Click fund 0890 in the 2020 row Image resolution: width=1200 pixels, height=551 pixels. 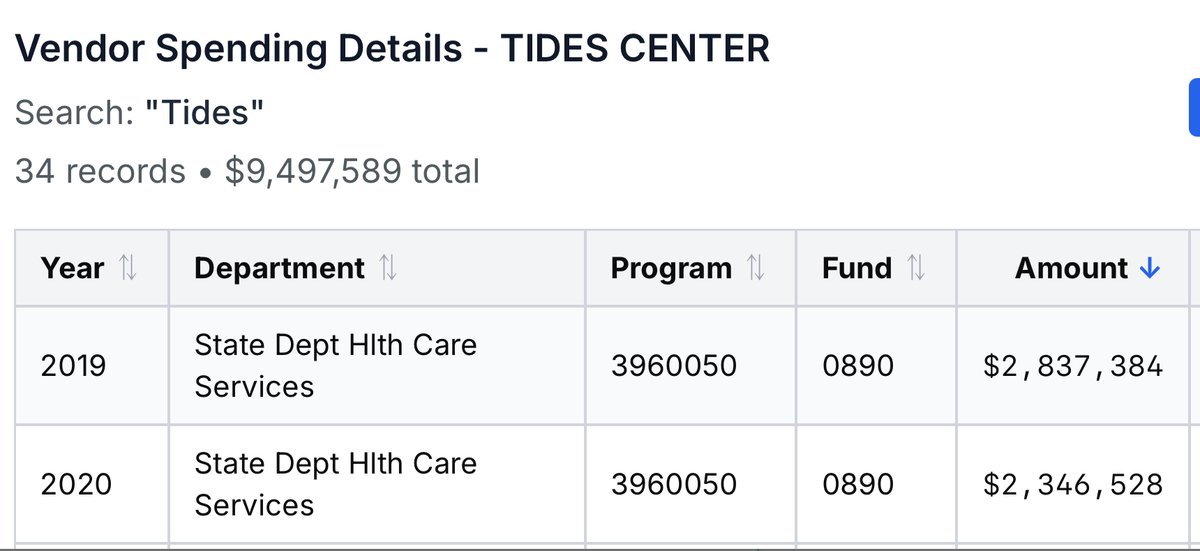pos(857,485)
